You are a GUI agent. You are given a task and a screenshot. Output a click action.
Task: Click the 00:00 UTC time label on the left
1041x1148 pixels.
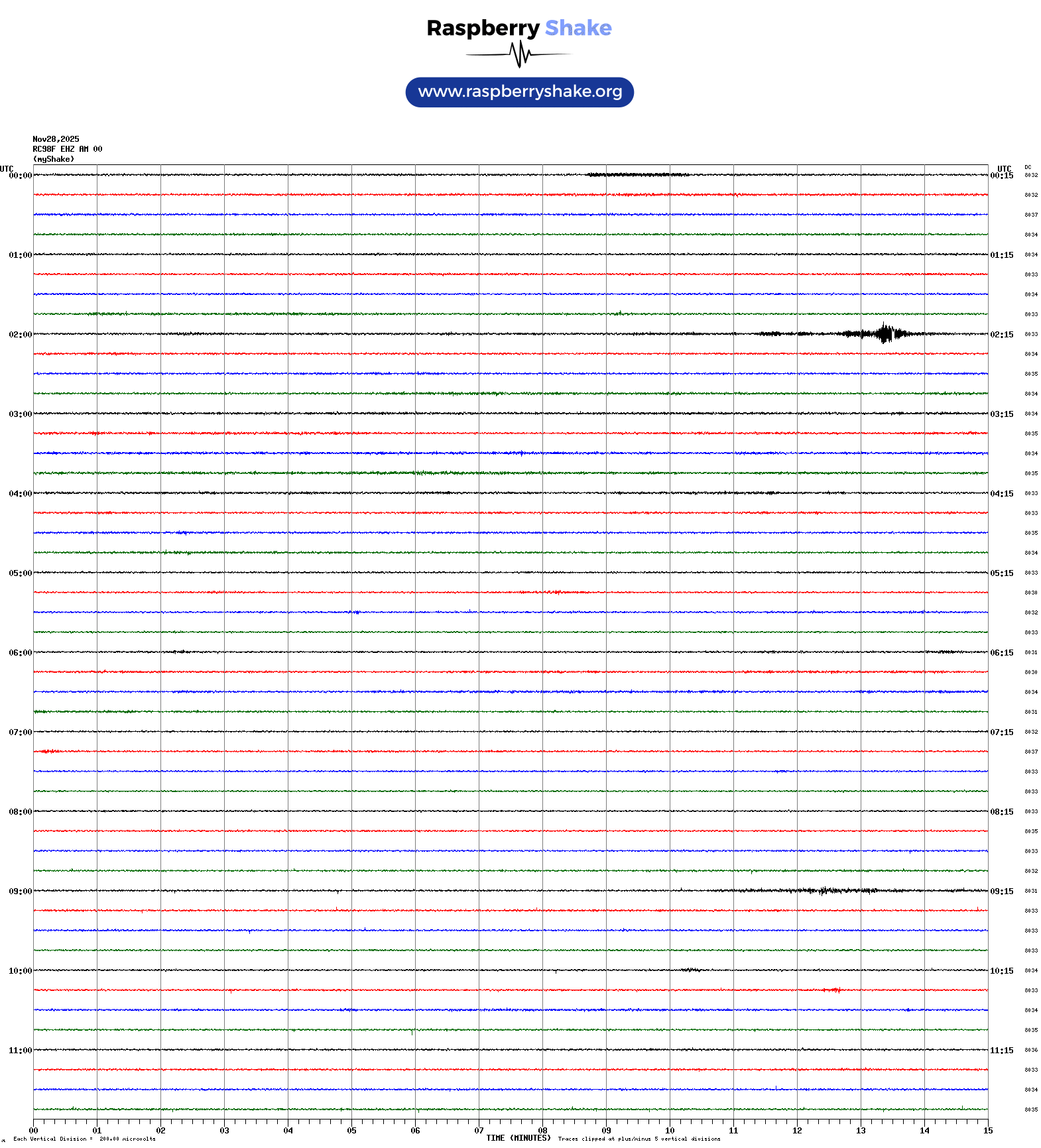[x=20, y=176]
